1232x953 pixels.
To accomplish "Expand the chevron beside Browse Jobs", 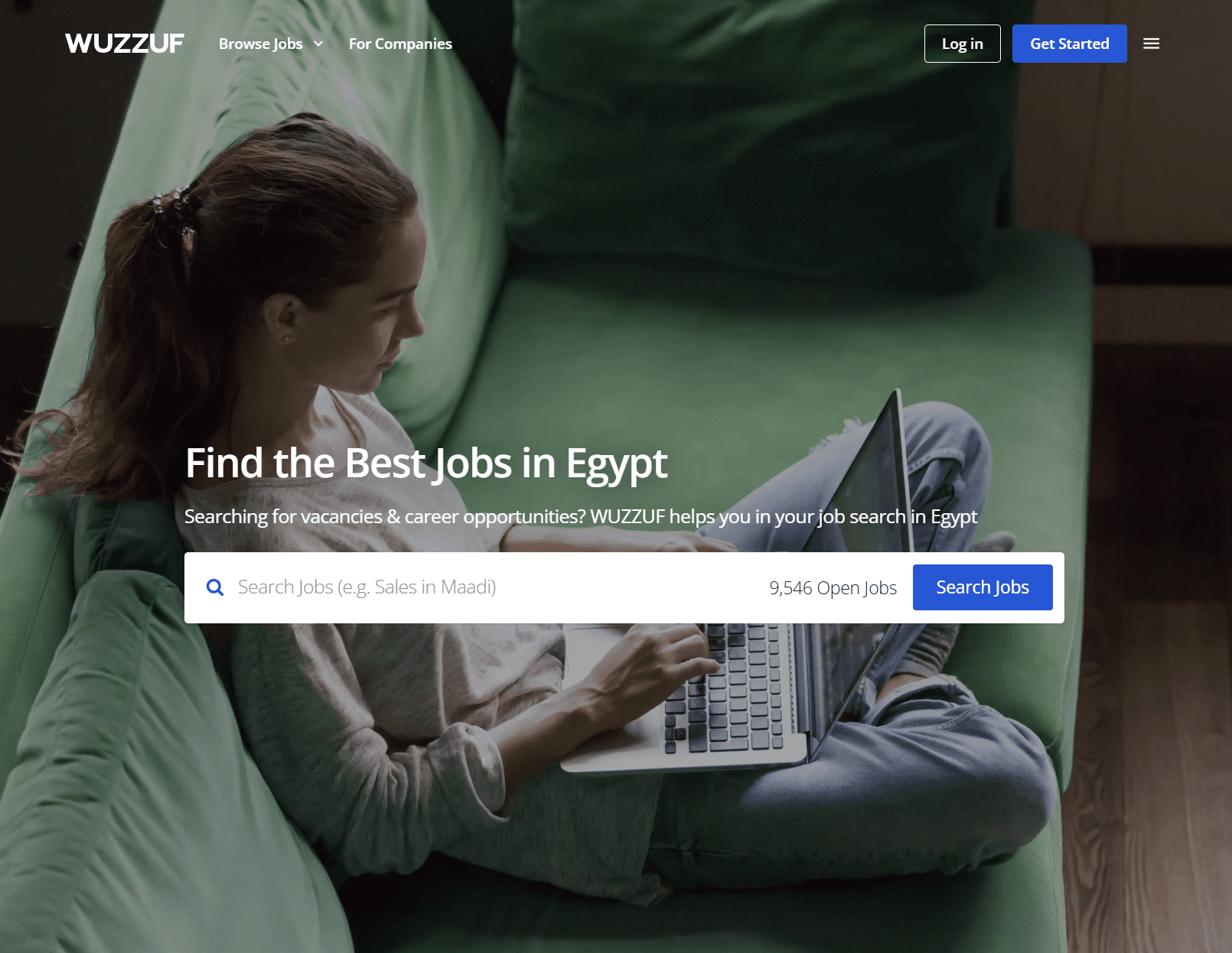I will point(318,44).
